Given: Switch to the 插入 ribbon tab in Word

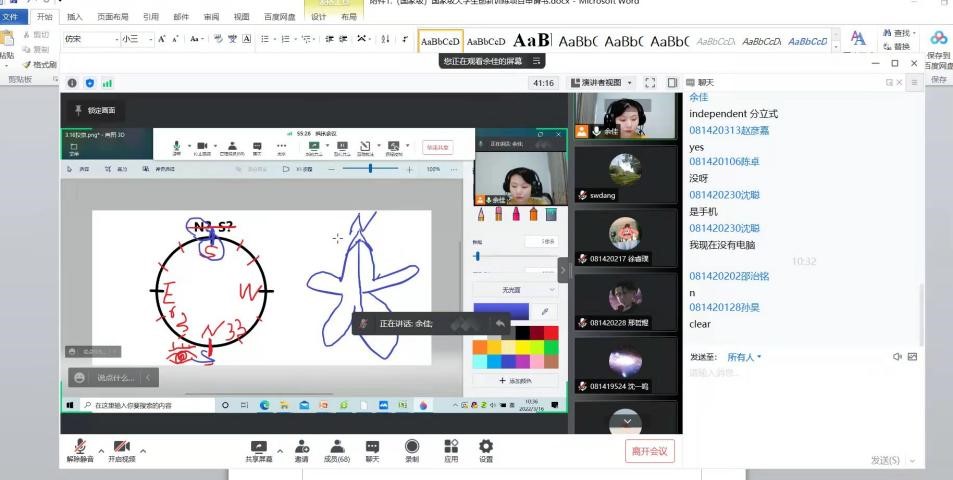Looking at the screenshot, I should pos(75,17).
